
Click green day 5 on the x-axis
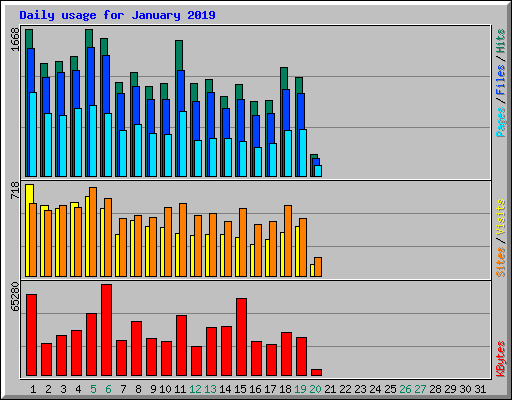[93, 389]
